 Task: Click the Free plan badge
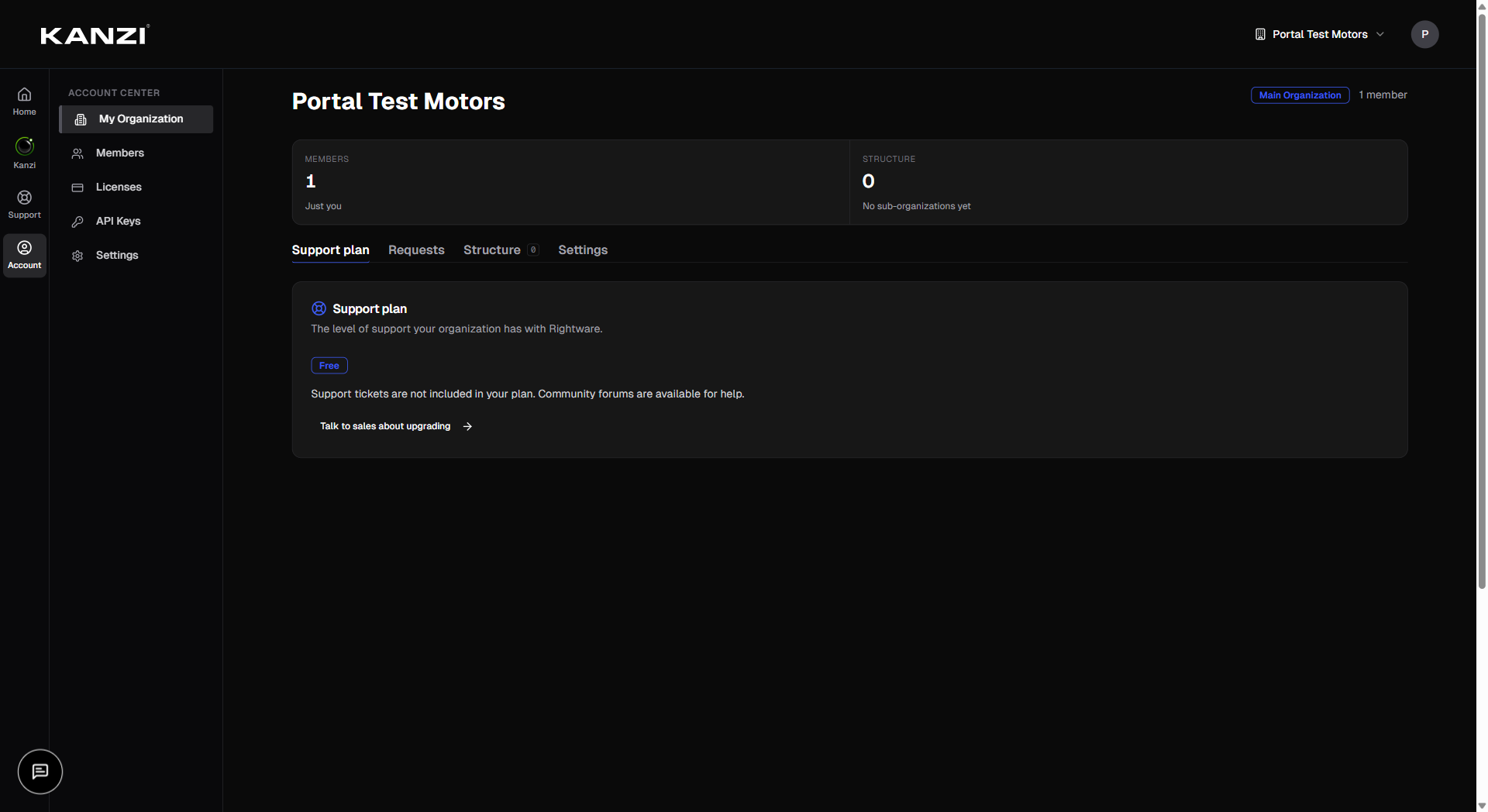(329, 366)
